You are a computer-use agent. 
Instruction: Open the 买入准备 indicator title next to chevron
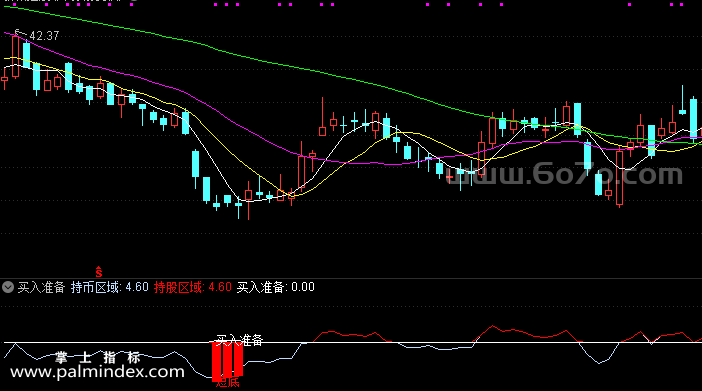point(41,287)
